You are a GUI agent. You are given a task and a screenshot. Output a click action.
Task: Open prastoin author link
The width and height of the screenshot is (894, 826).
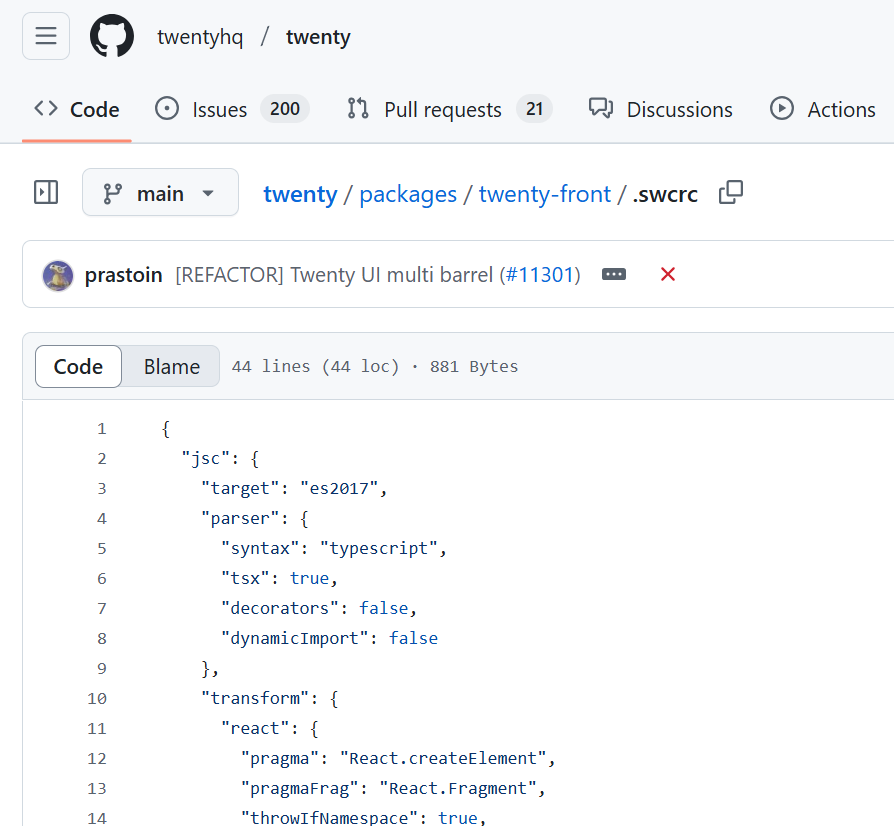click(124, 275)
